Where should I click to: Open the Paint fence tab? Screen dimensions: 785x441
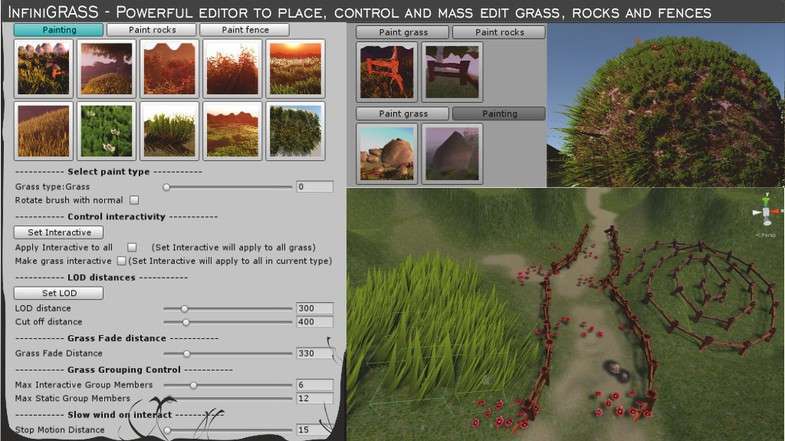pyautogui.click(x=245, y=30)
